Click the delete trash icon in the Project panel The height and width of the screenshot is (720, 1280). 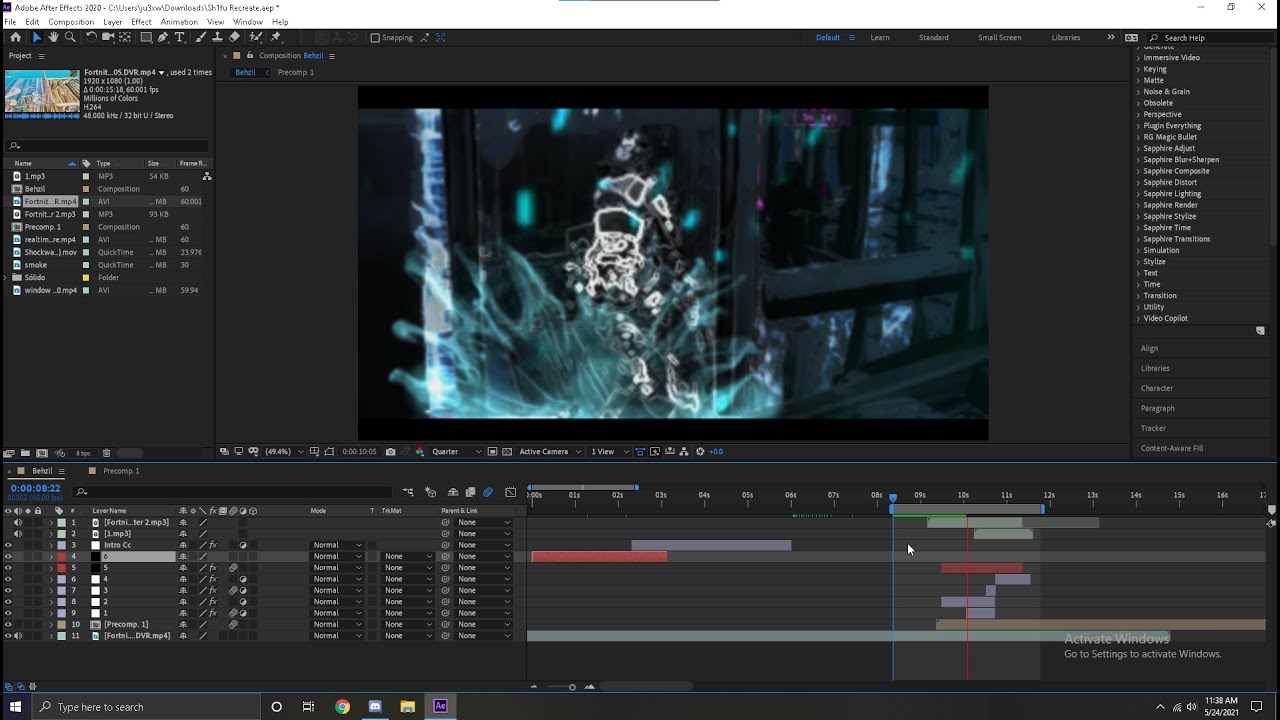[107, 453]
